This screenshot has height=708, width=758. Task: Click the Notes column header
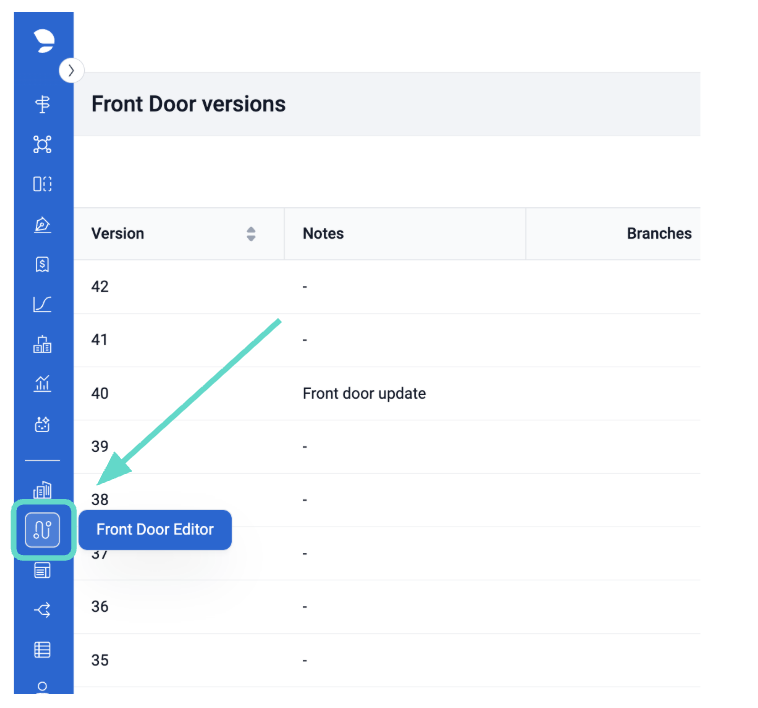(x=323, y=234)
